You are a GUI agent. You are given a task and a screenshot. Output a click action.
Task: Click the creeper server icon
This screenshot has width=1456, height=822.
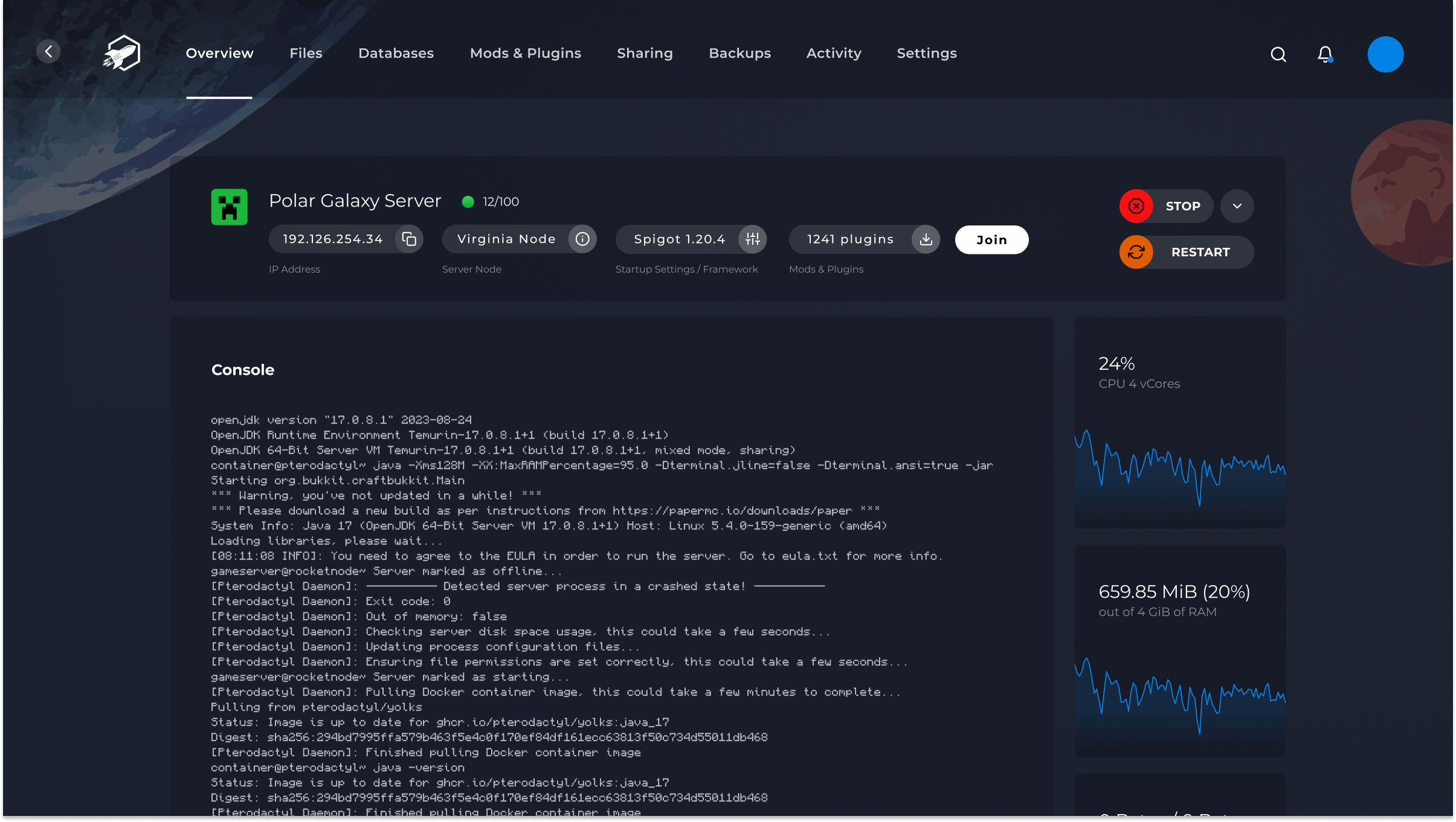229,206
